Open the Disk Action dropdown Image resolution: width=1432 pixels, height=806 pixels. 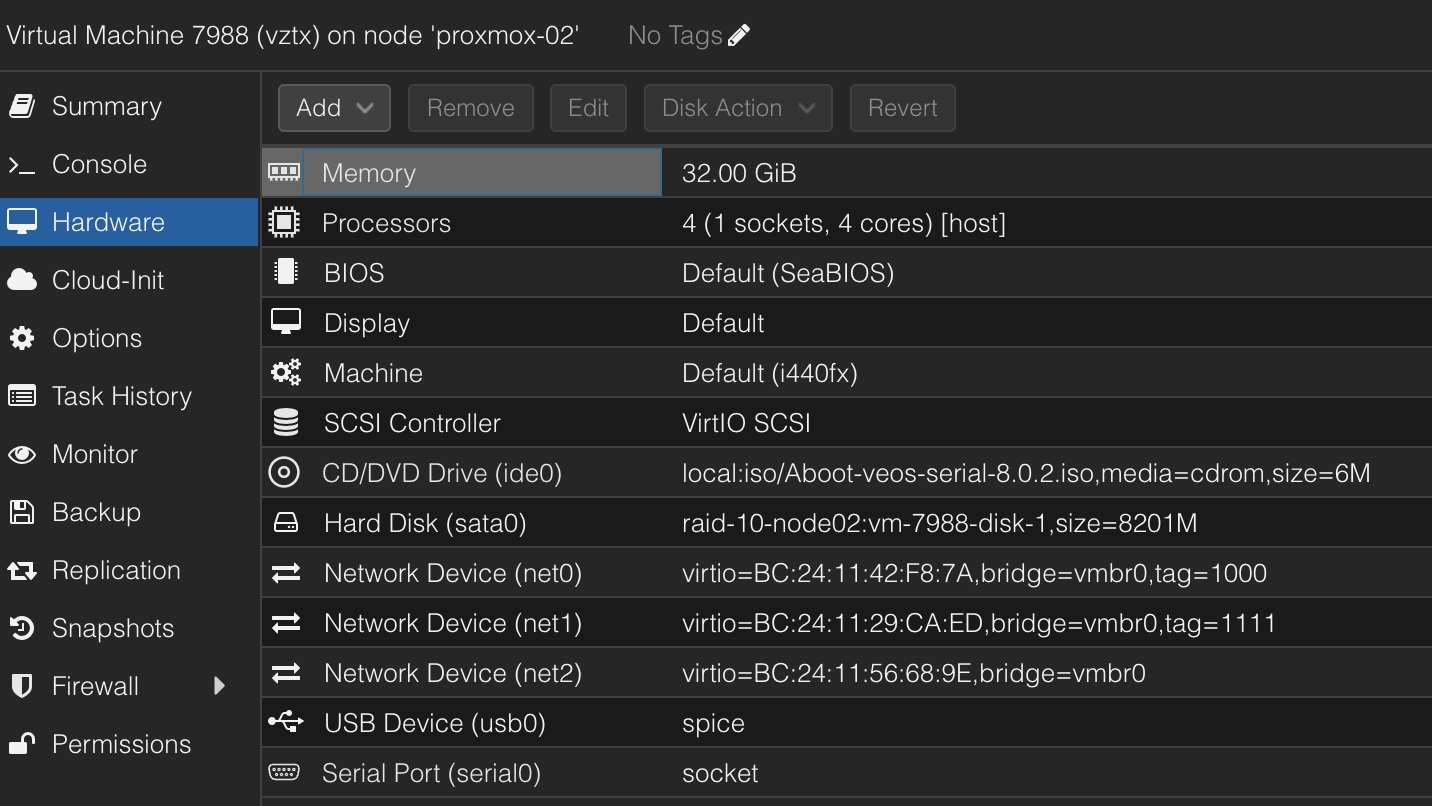[737, 107]
